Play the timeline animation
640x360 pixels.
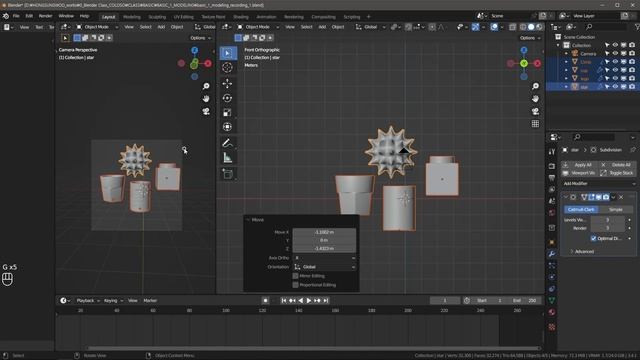coord(309,300)
